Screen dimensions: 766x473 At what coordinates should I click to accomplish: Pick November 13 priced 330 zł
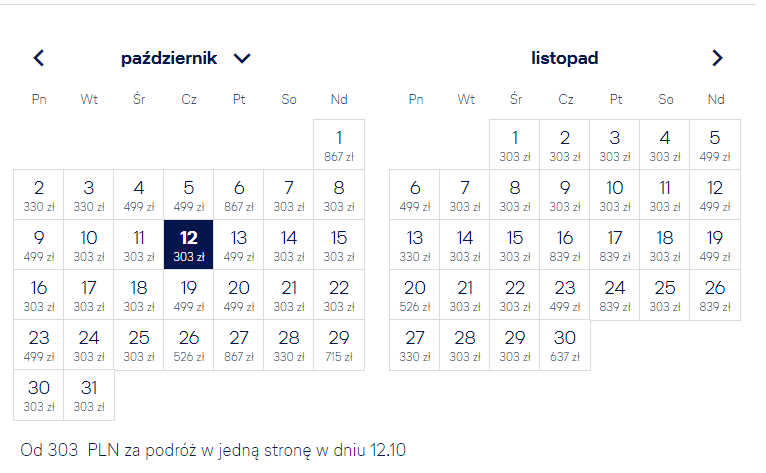[415, 244]
